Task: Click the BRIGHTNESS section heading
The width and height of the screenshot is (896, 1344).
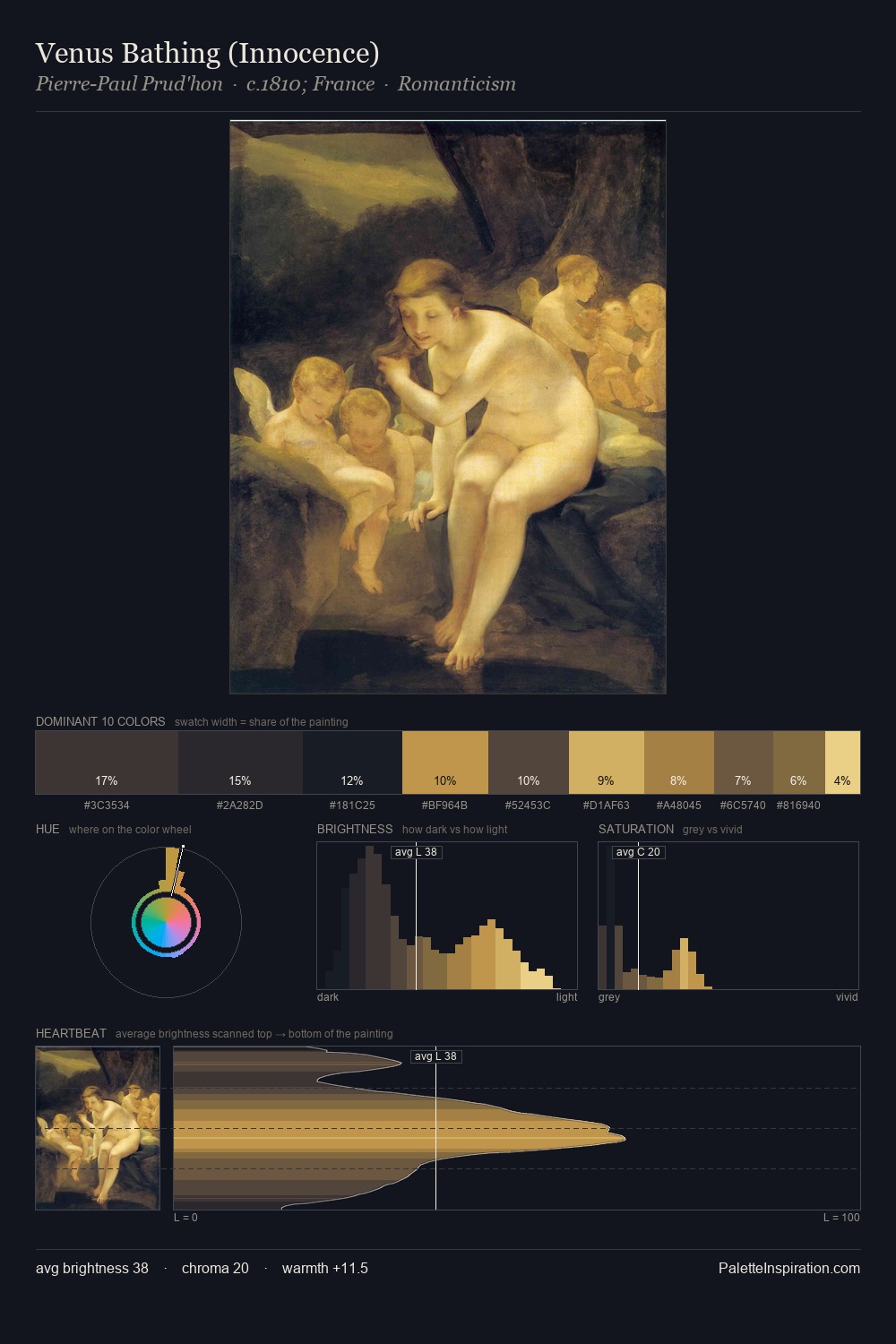Action: (355, 829)
